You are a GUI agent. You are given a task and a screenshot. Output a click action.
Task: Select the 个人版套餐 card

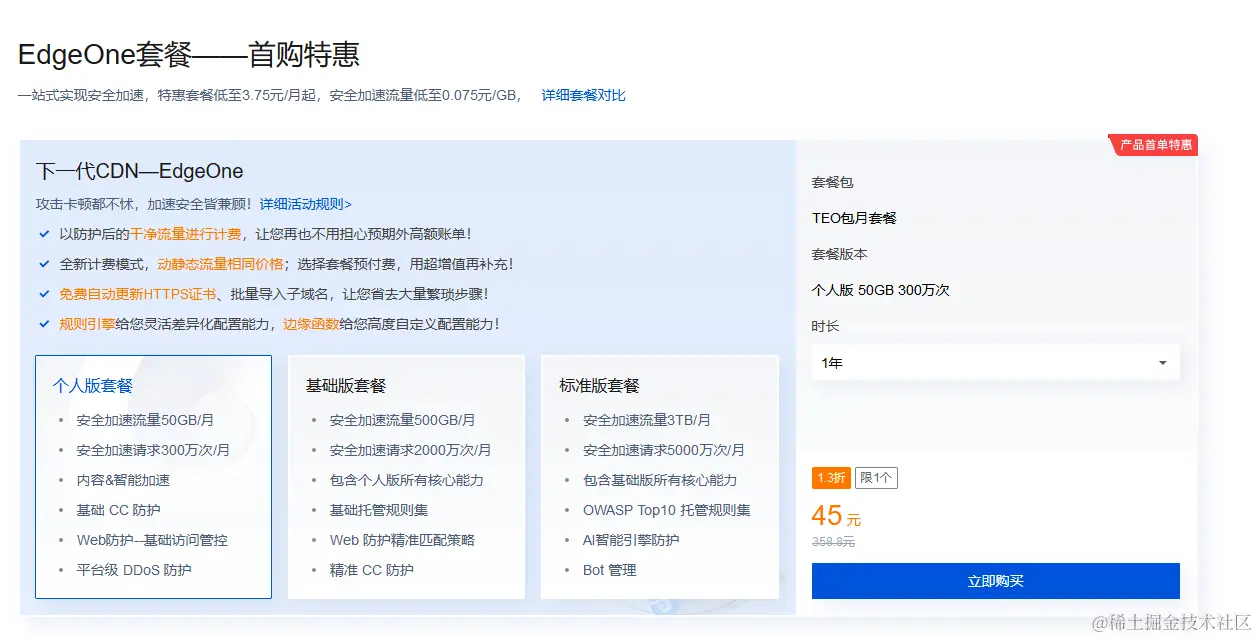[x=153, y=477]
